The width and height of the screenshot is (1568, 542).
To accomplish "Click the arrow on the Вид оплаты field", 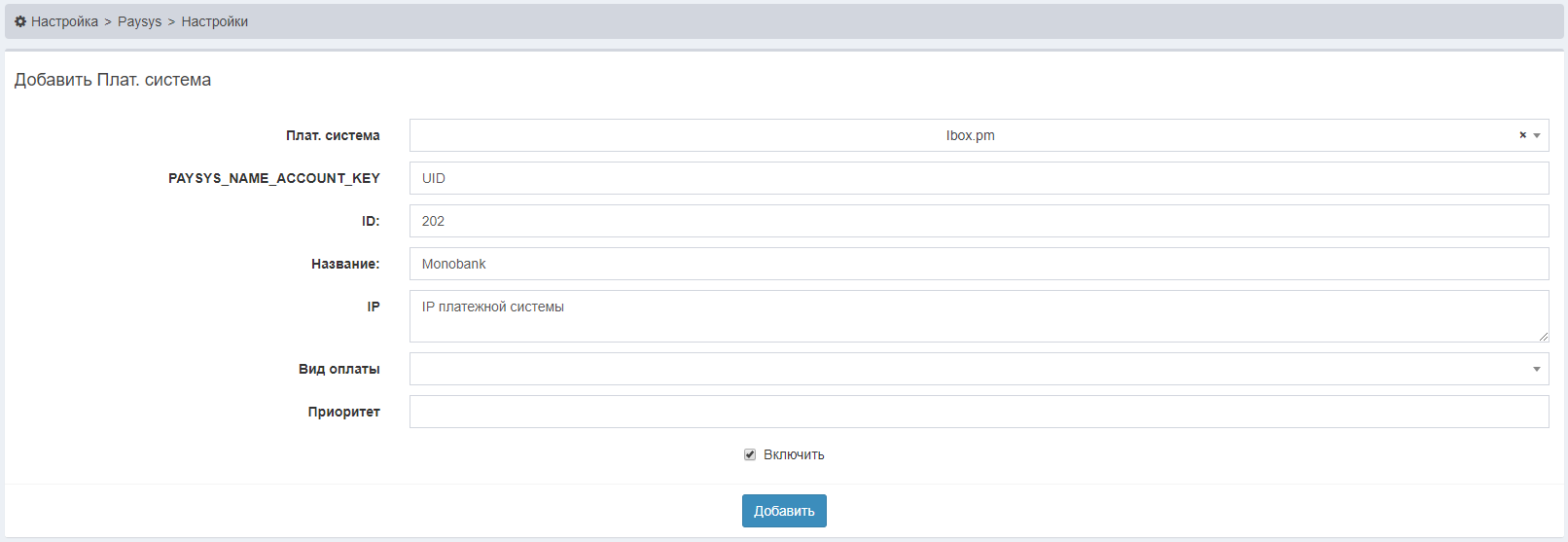I will tap(1537, 369).
